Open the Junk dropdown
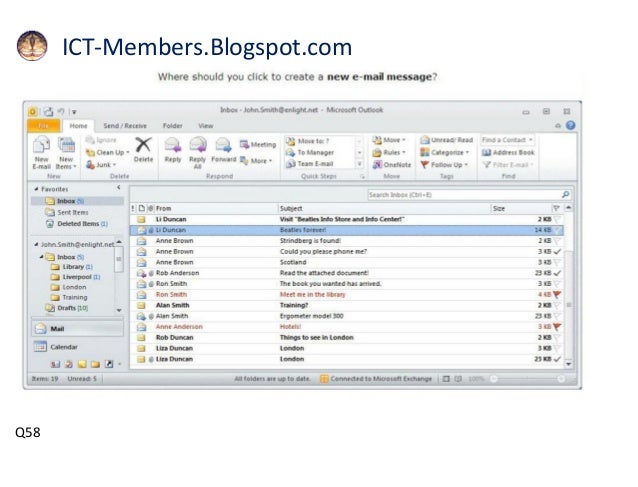This screenshot has height=487, width=638. (101, 164)
